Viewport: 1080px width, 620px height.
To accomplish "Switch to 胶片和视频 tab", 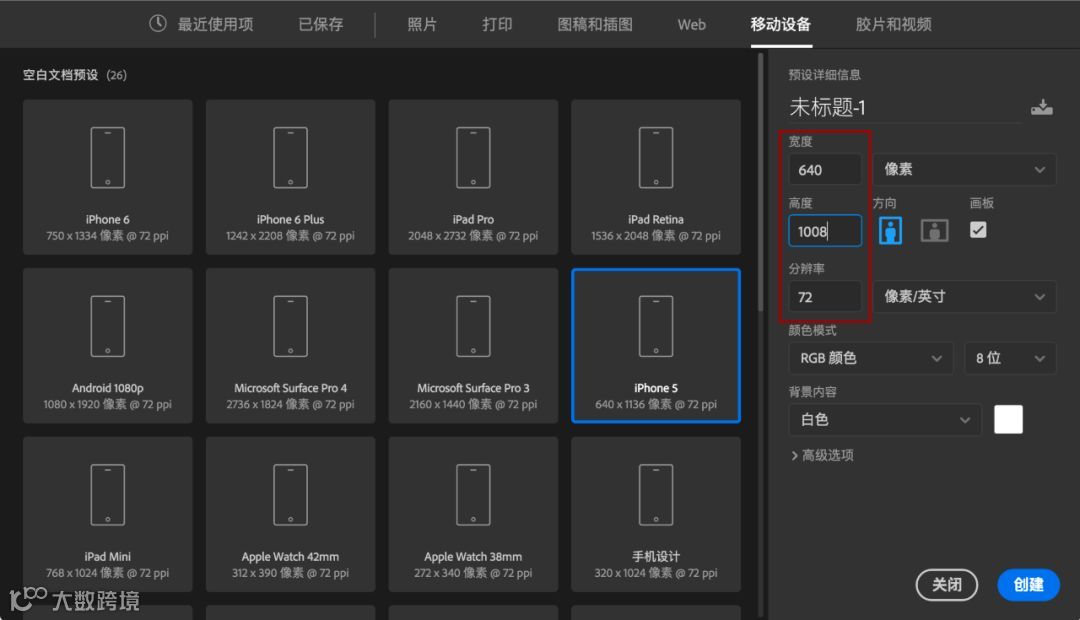I will click(893, 24).
